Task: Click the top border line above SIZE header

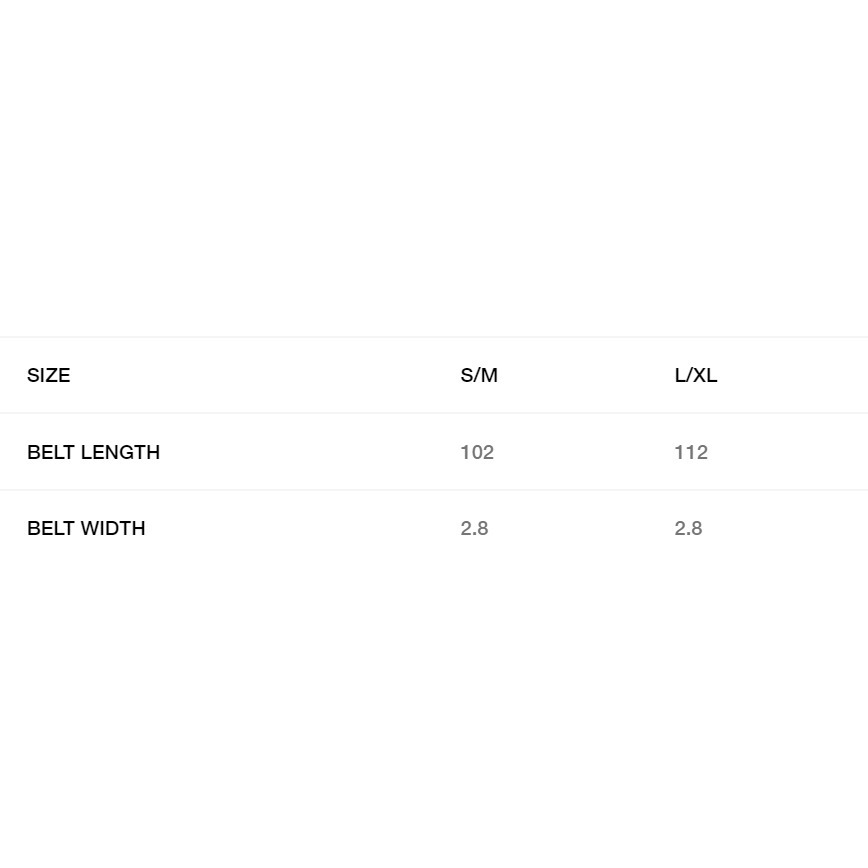Action: tap(434, 337)
